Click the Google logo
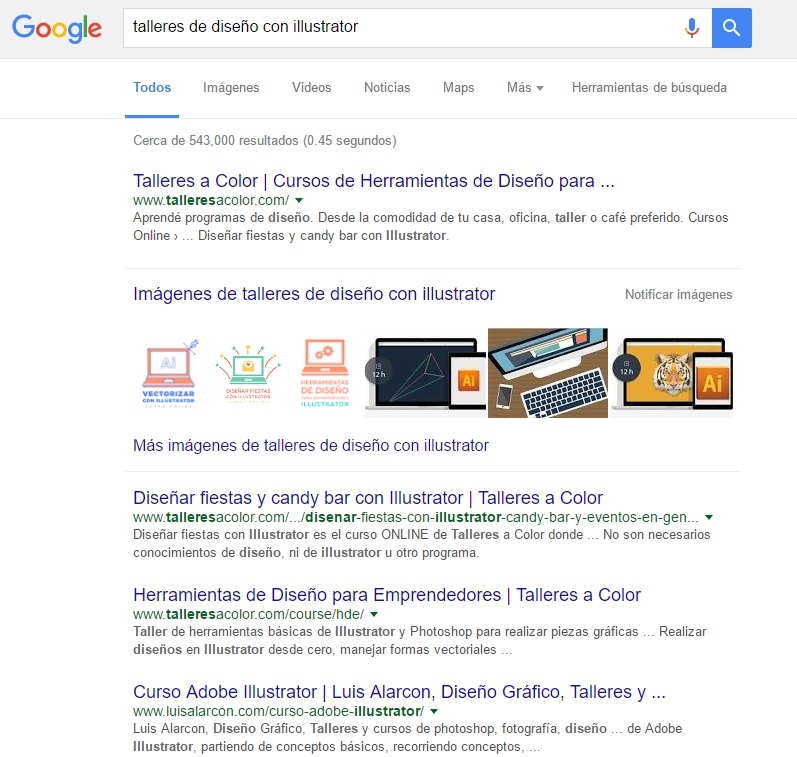The image size is (797, 757). [x=57, y=28]
